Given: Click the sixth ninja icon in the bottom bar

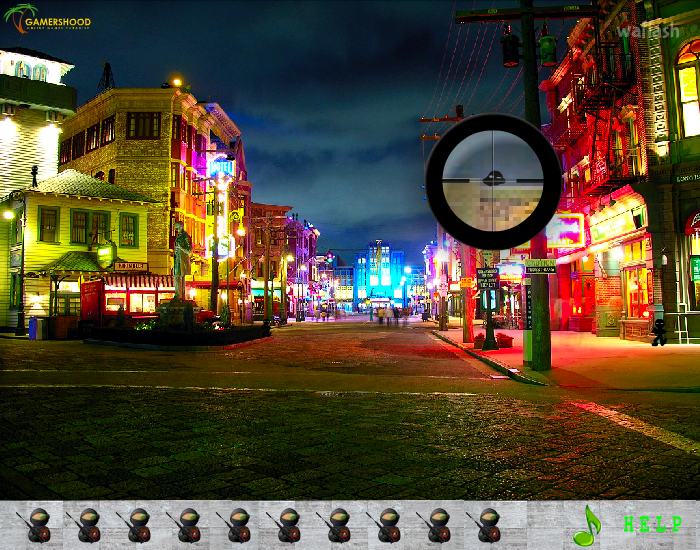Looking at the screenshot, I should [x=284, y=525].
